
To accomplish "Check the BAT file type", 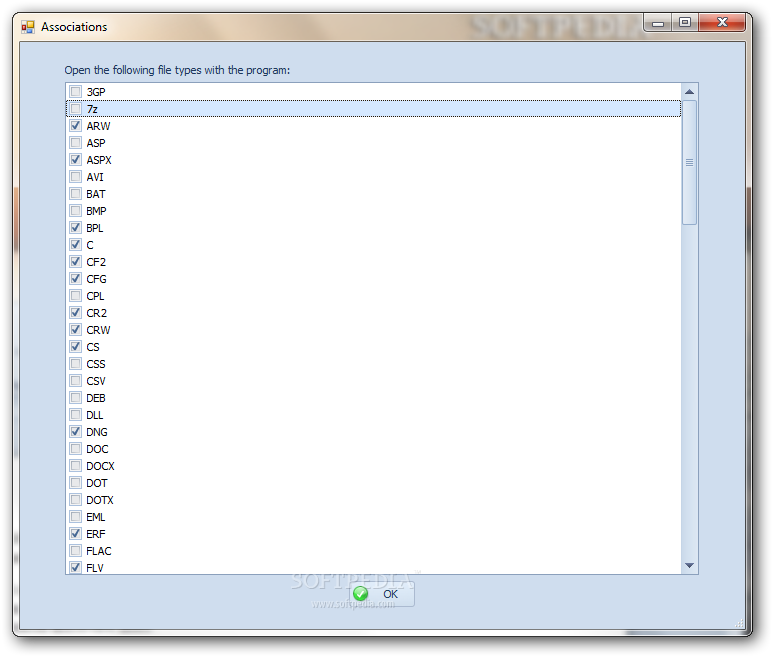I will [75, 194].
